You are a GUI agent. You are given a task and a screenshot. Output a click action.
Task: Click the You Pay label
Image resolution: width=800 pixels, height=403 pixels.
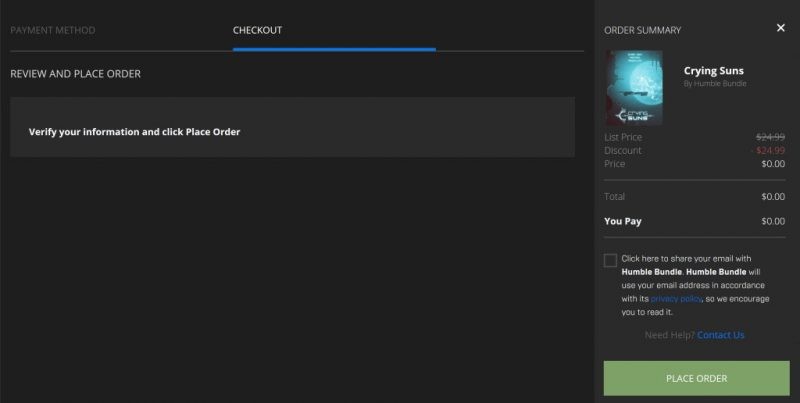pyautogui.click(x=622, y=221)
